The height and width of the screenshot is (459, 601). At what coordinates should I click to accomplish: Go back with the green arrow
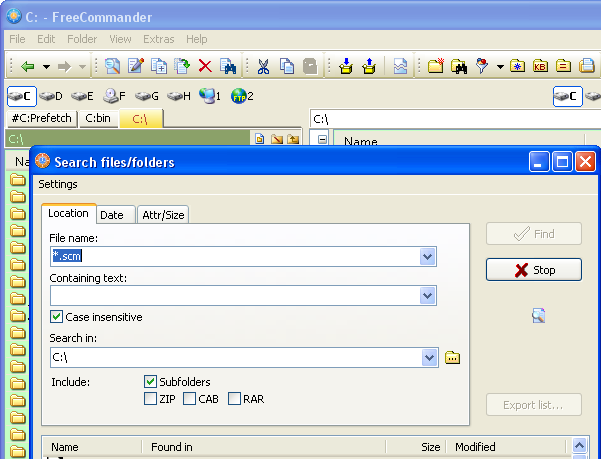[x=28, y=67]
